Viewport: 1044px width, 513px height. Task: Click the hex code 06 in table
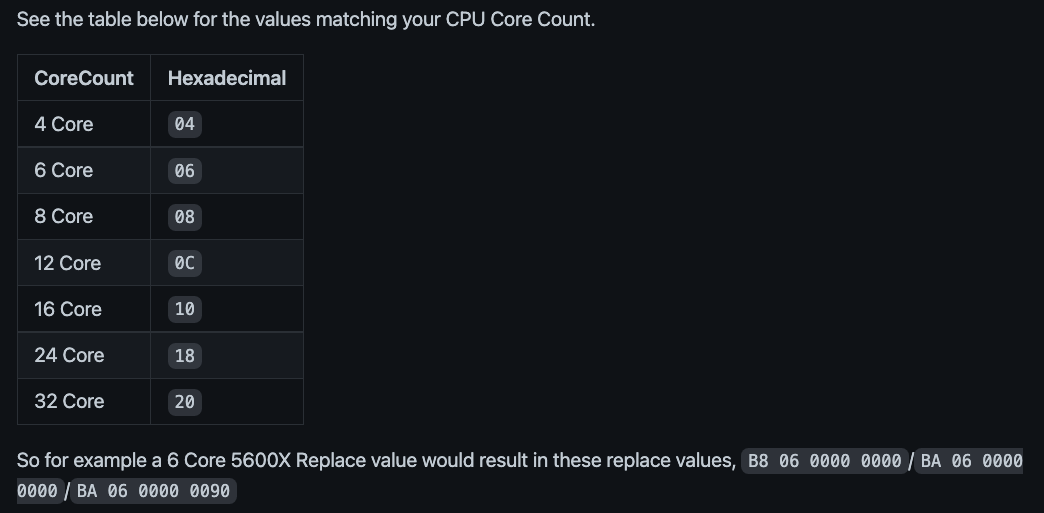click(x=185, y=171)
